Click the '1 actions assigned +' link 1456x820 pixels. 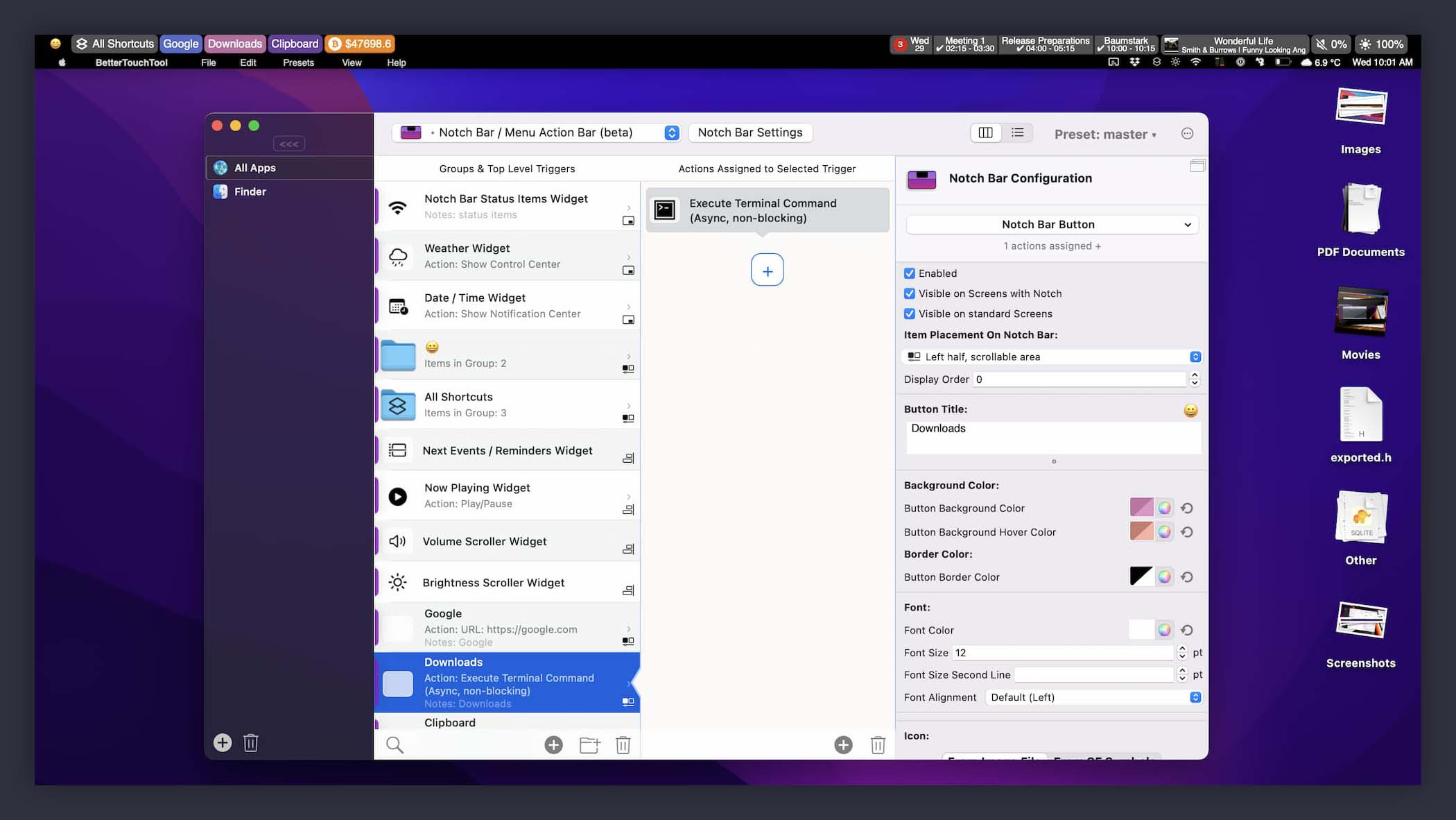tap(1052, 246)
